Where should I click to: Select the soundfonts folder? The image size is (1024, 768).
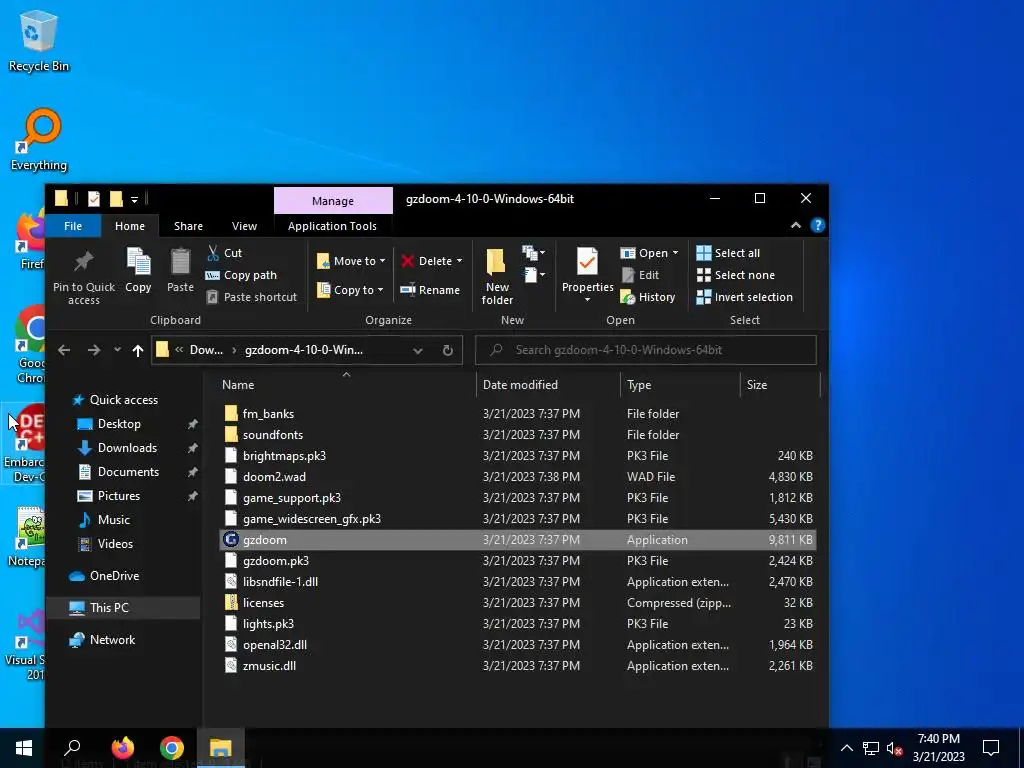[x=518, y=435]
